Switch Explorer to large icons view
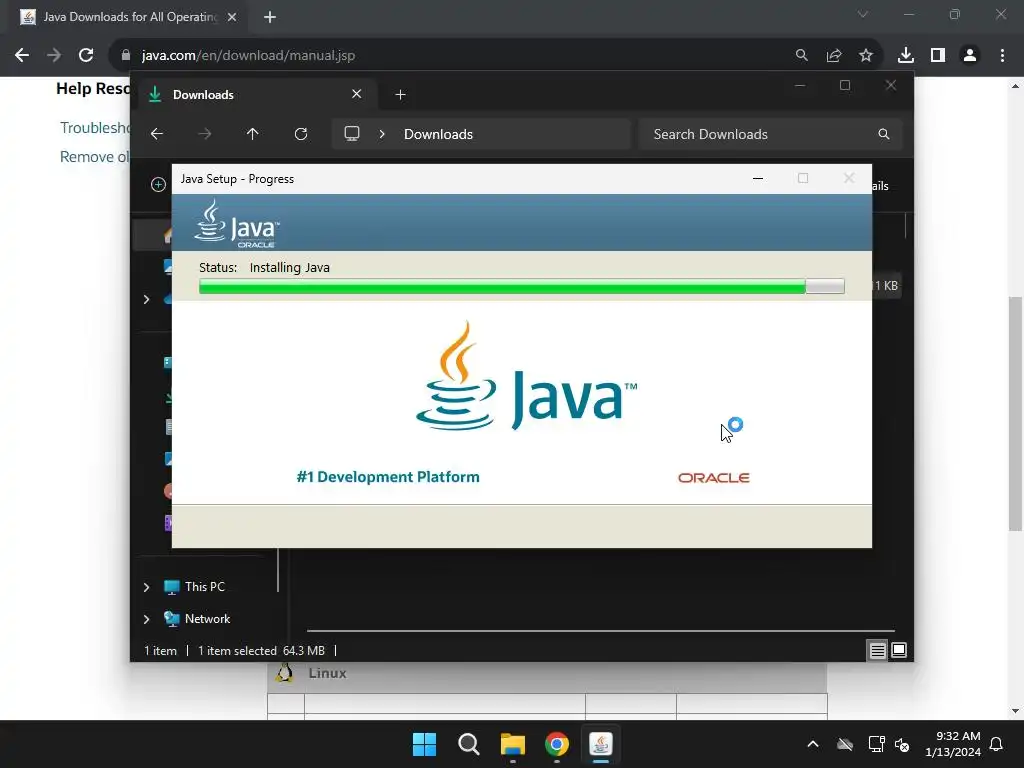 coord(899,650)
